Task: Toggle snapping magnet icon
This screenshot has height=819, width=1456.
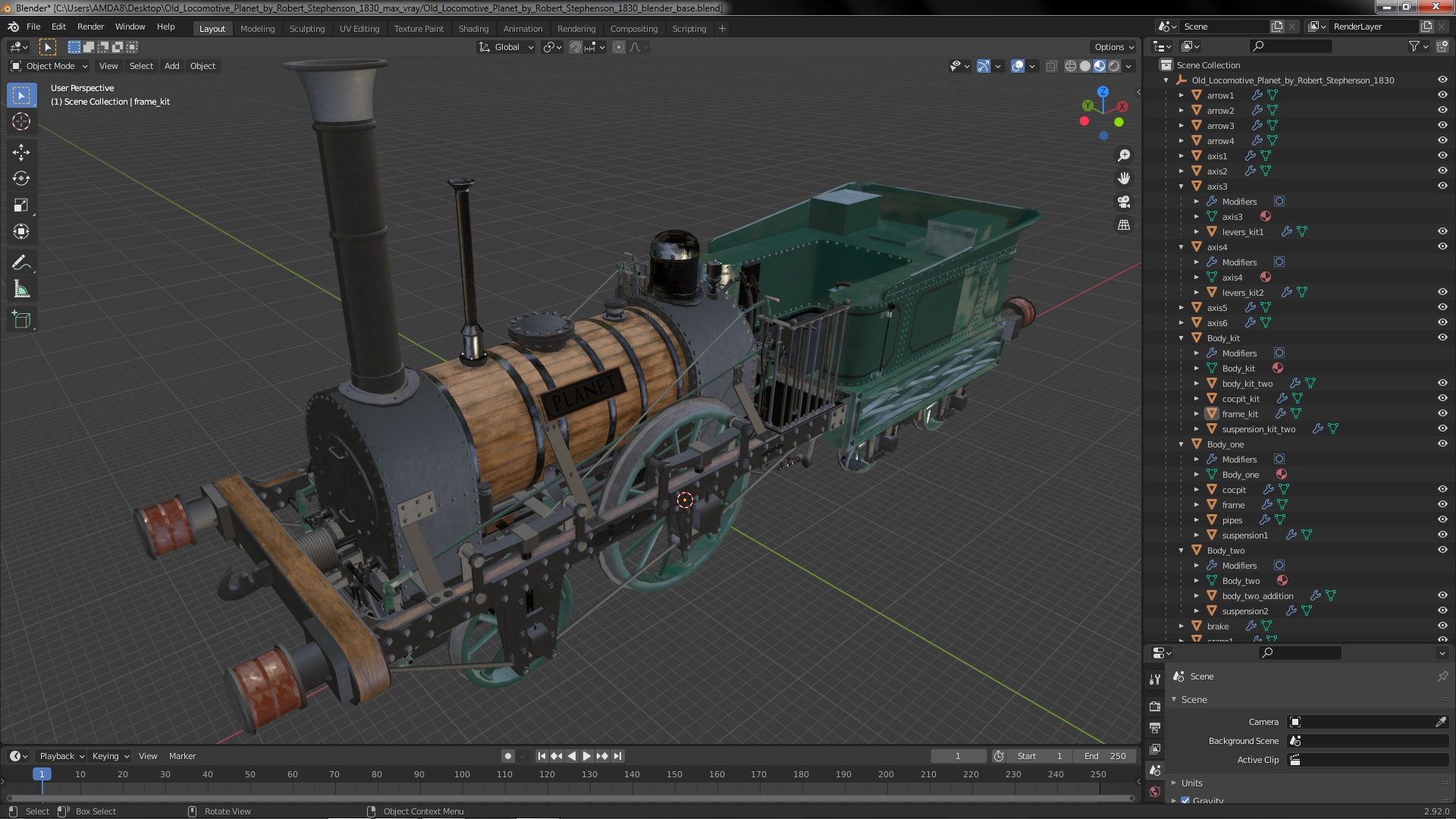Action: tap(576, 47)
